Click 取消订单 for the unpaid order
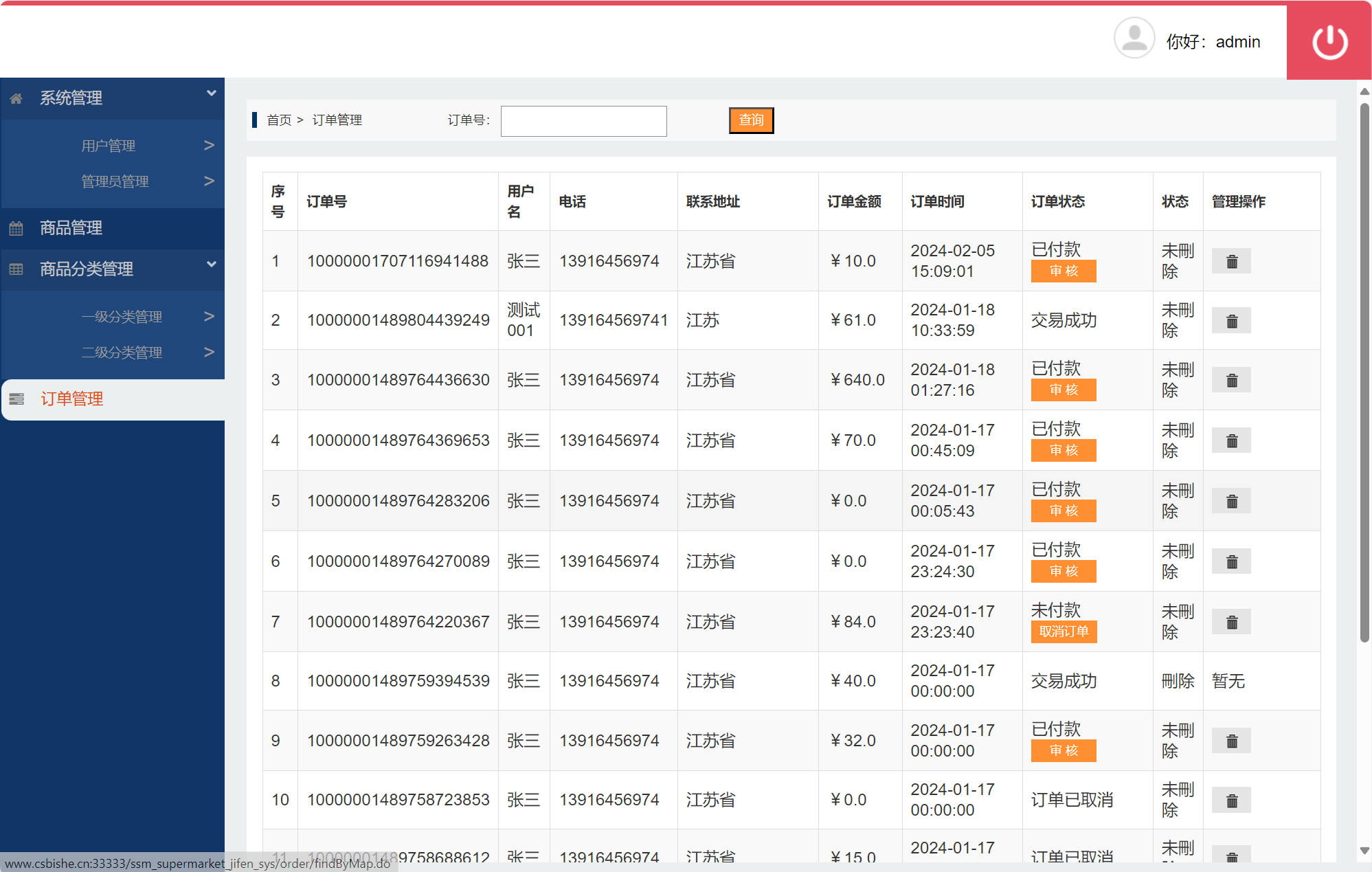The width and height of the screenshot is (1372, 872). pyautogui.click(x=1063, y=631)
